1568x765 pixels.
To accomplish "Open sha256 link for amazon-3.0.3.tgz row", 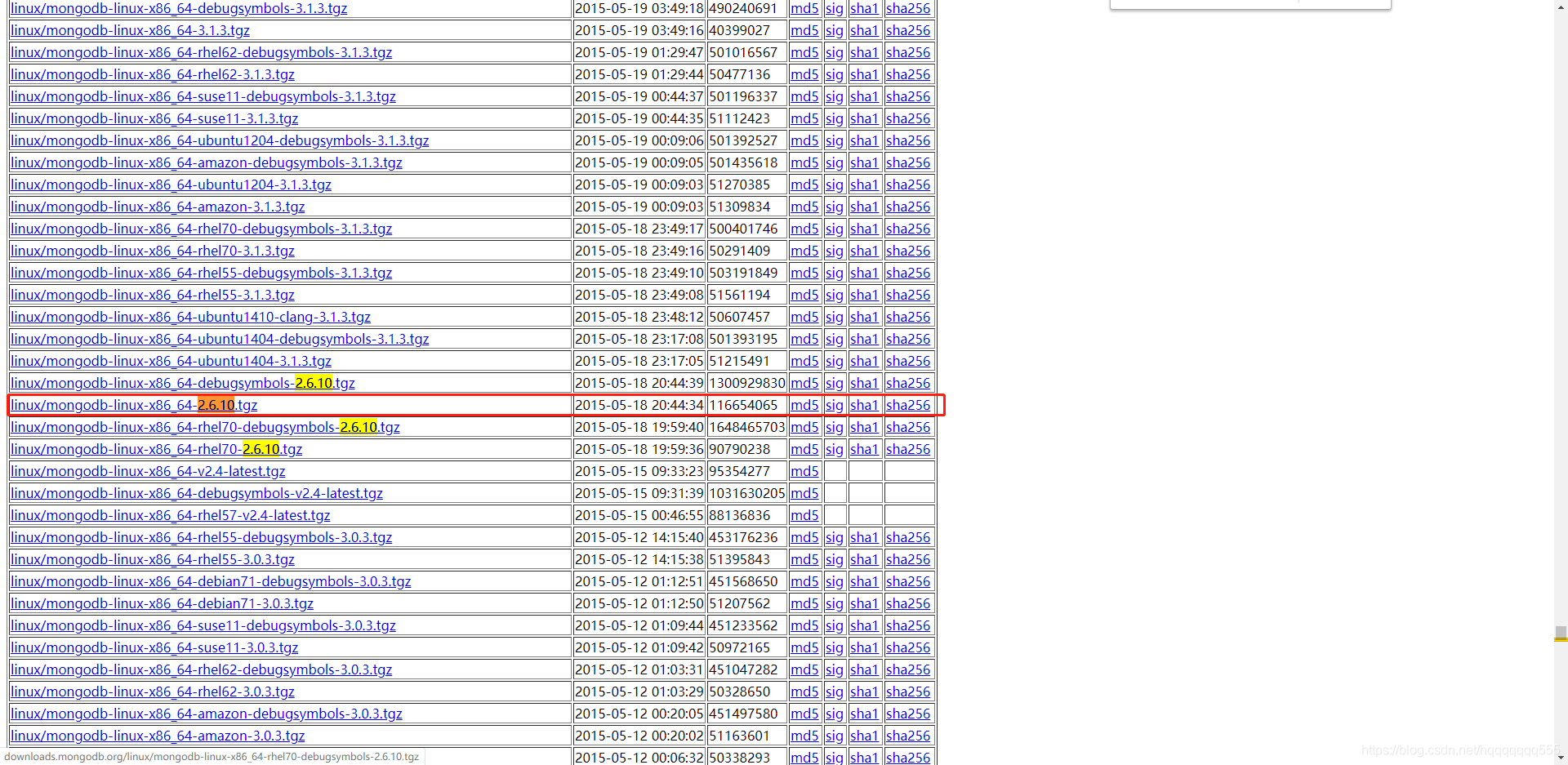I will coord(908,736).
